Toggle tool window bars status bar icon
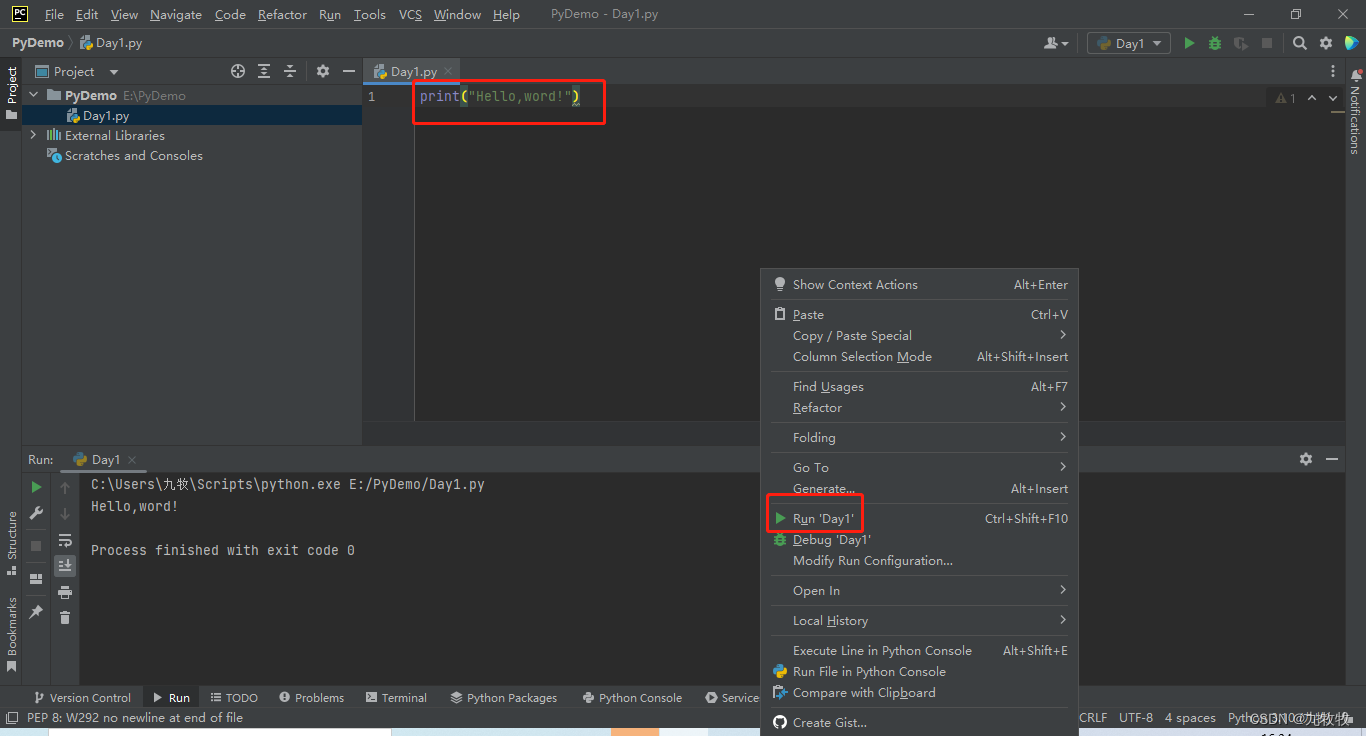 tap(11, 718)
